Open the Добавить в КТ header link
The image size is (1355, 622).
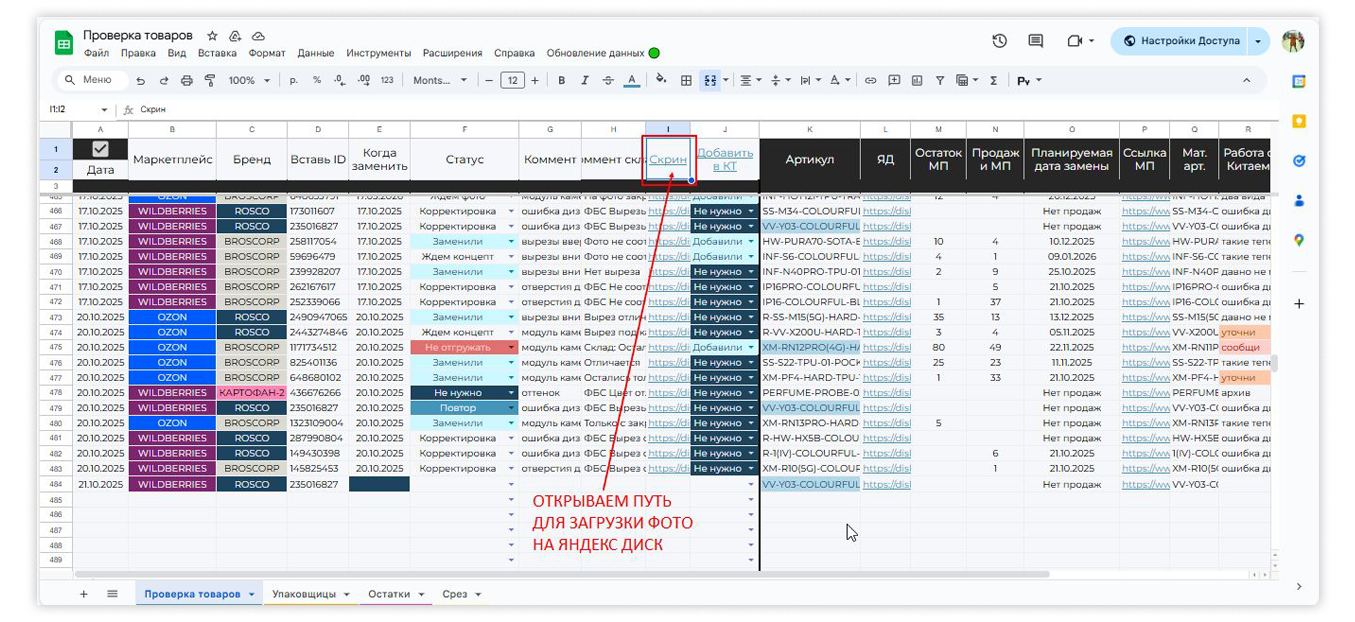[725, 160]
